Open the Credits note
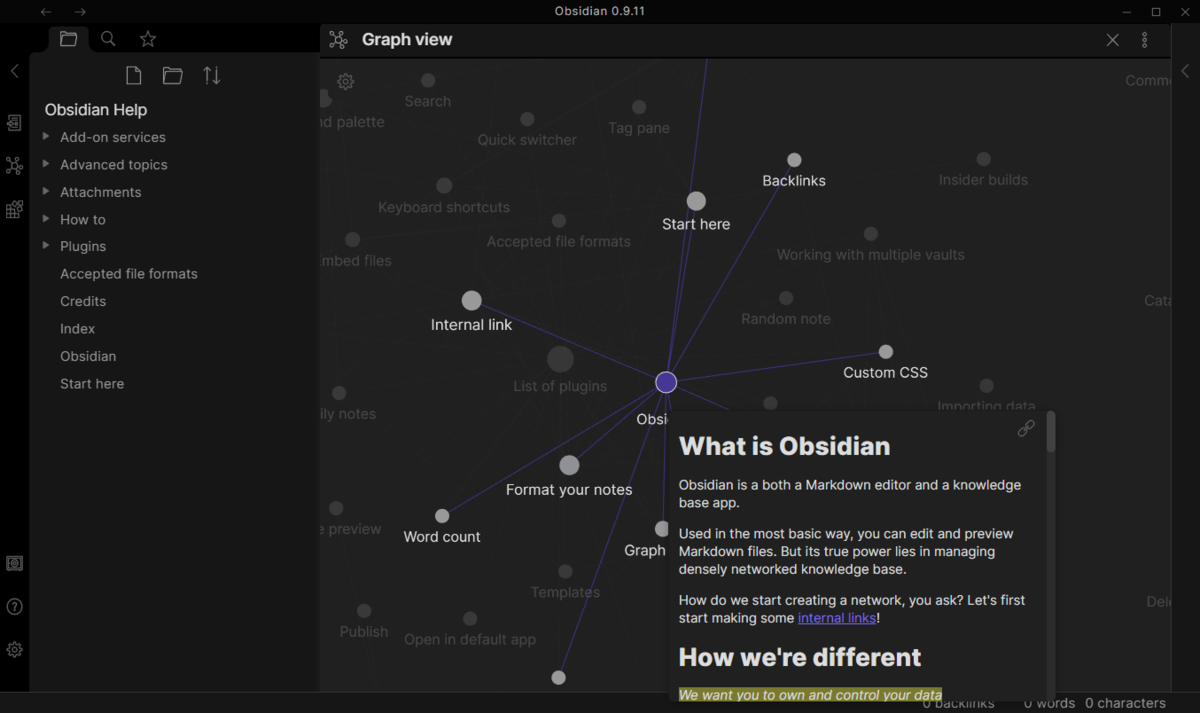 click(83, 301)
